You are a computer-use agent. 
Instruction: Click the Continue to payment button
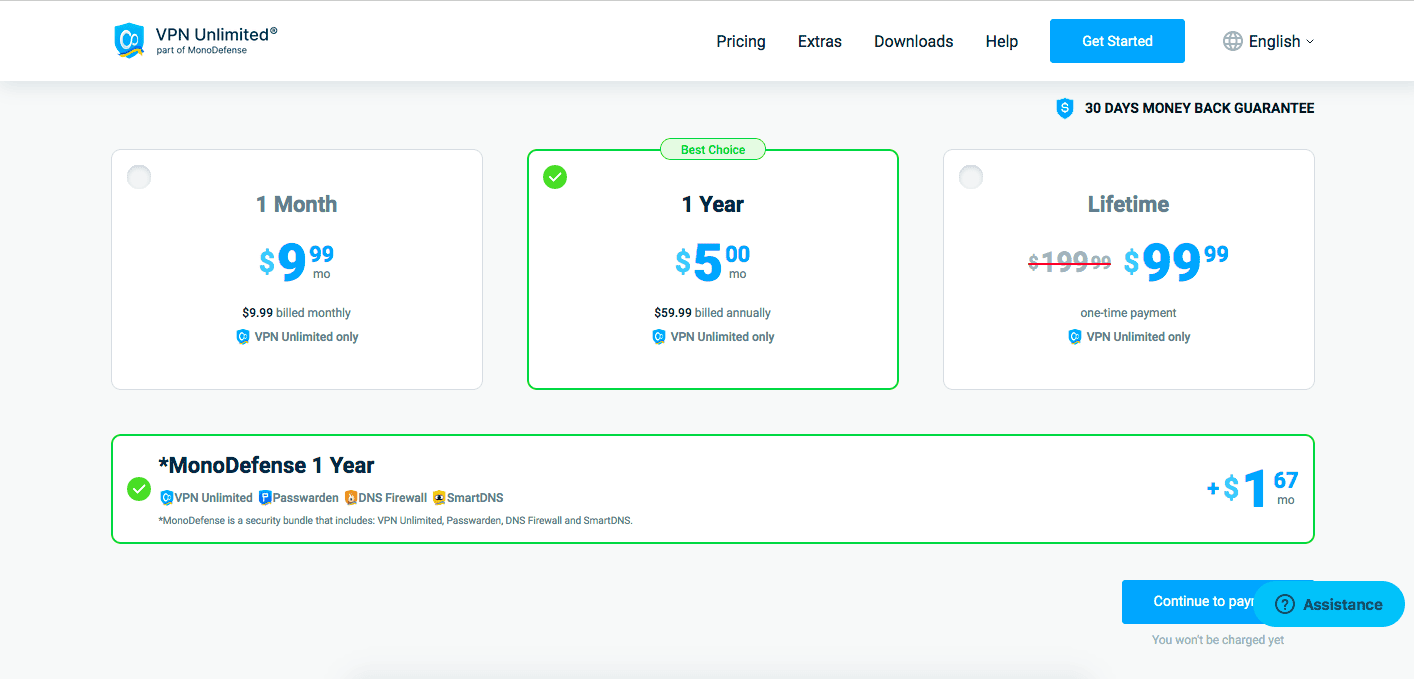pos(1190,602)
